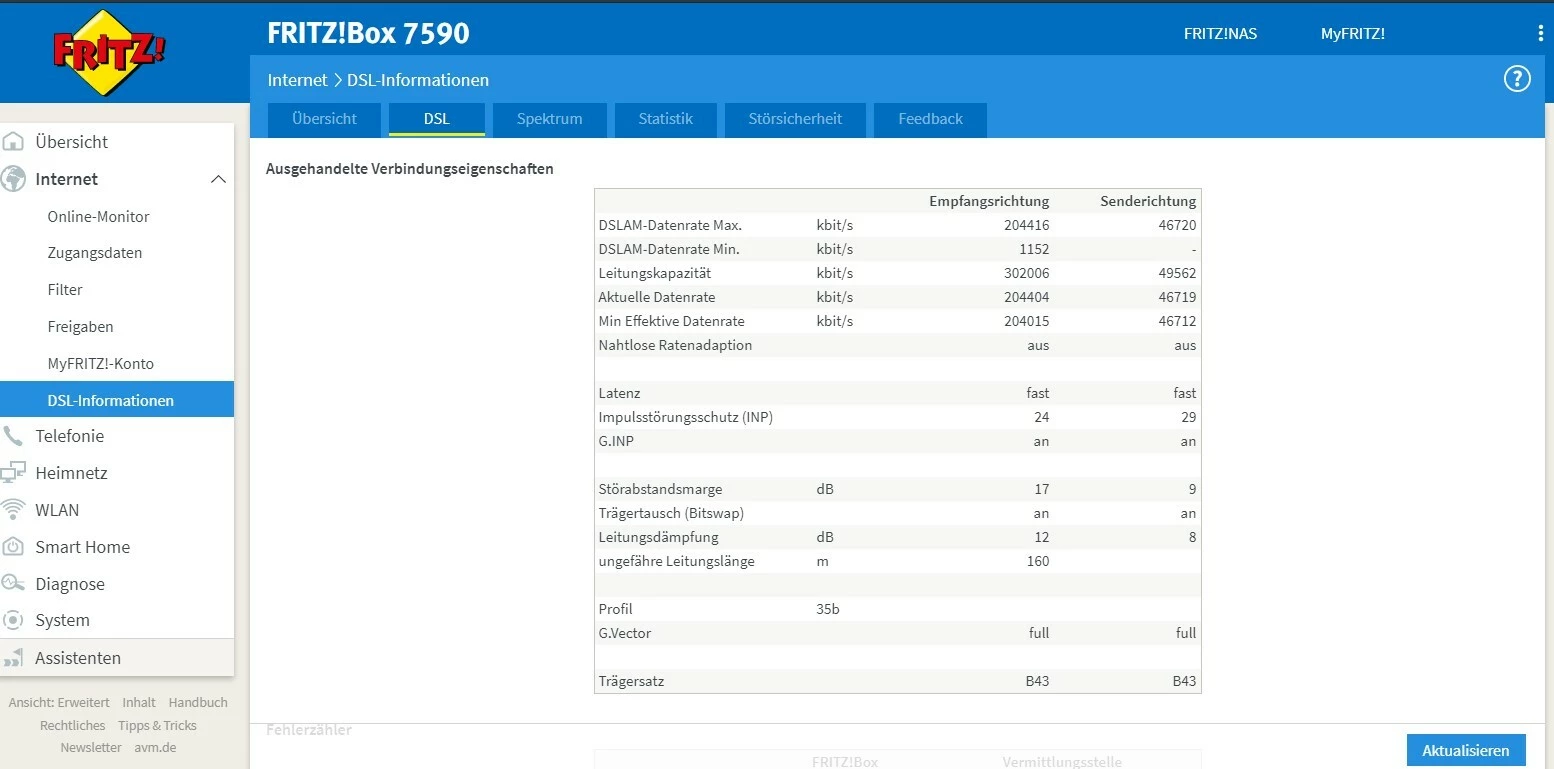The width and height of the screenshot is (1554, 769).
Task: Click the Diagnose icon
Action: (13, 584)
